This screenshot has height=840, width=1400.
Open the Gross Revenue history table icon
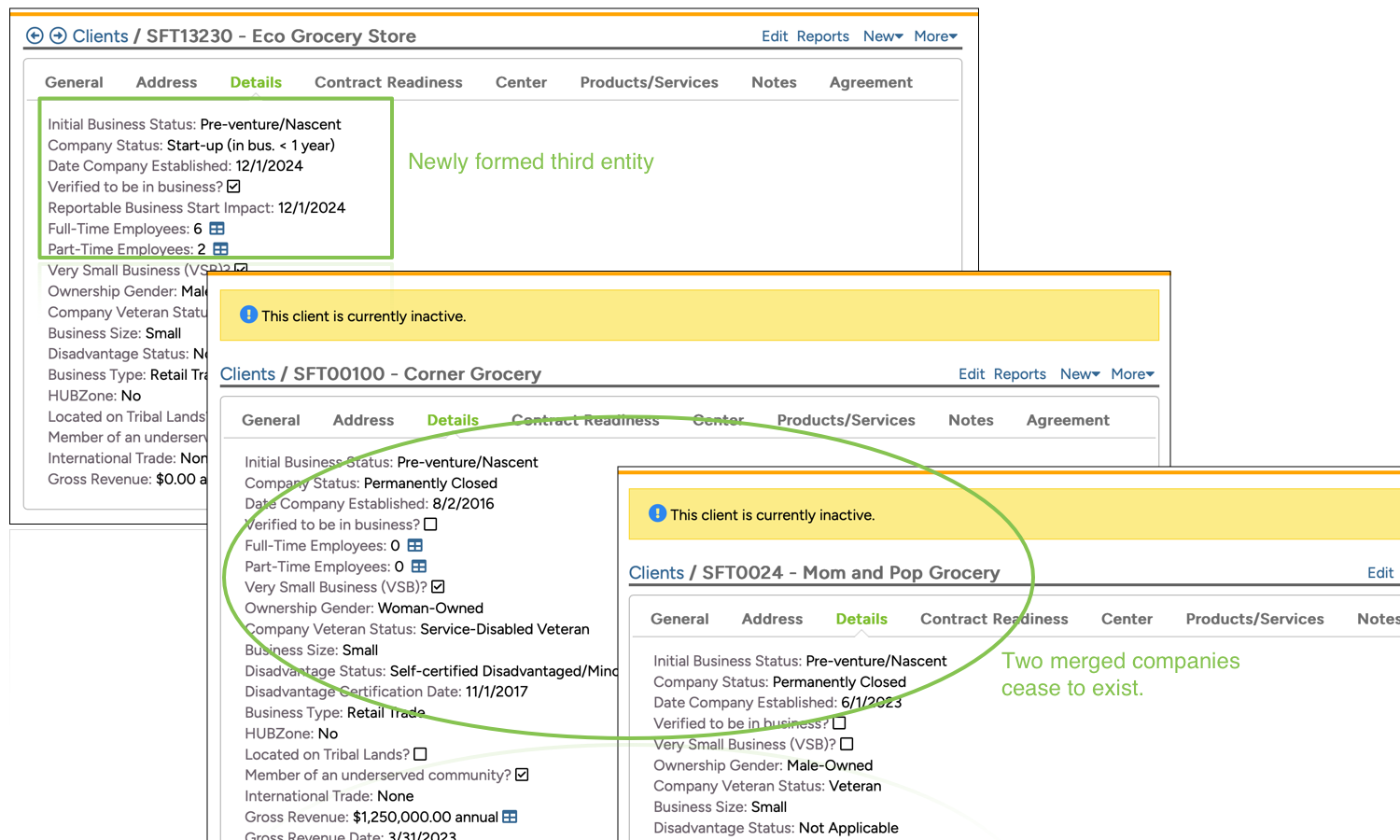(x=510, y=817)
